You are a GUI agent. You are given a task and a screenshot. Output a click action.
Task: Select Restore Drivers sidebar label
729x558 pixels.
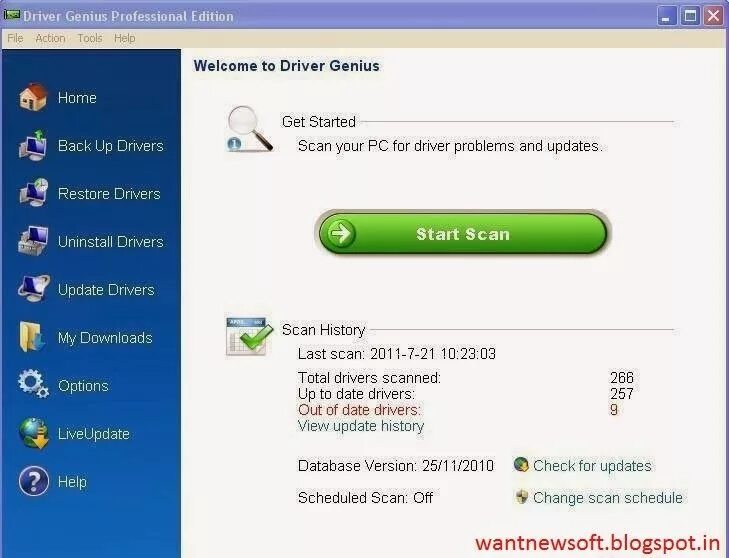coord(109,193)
